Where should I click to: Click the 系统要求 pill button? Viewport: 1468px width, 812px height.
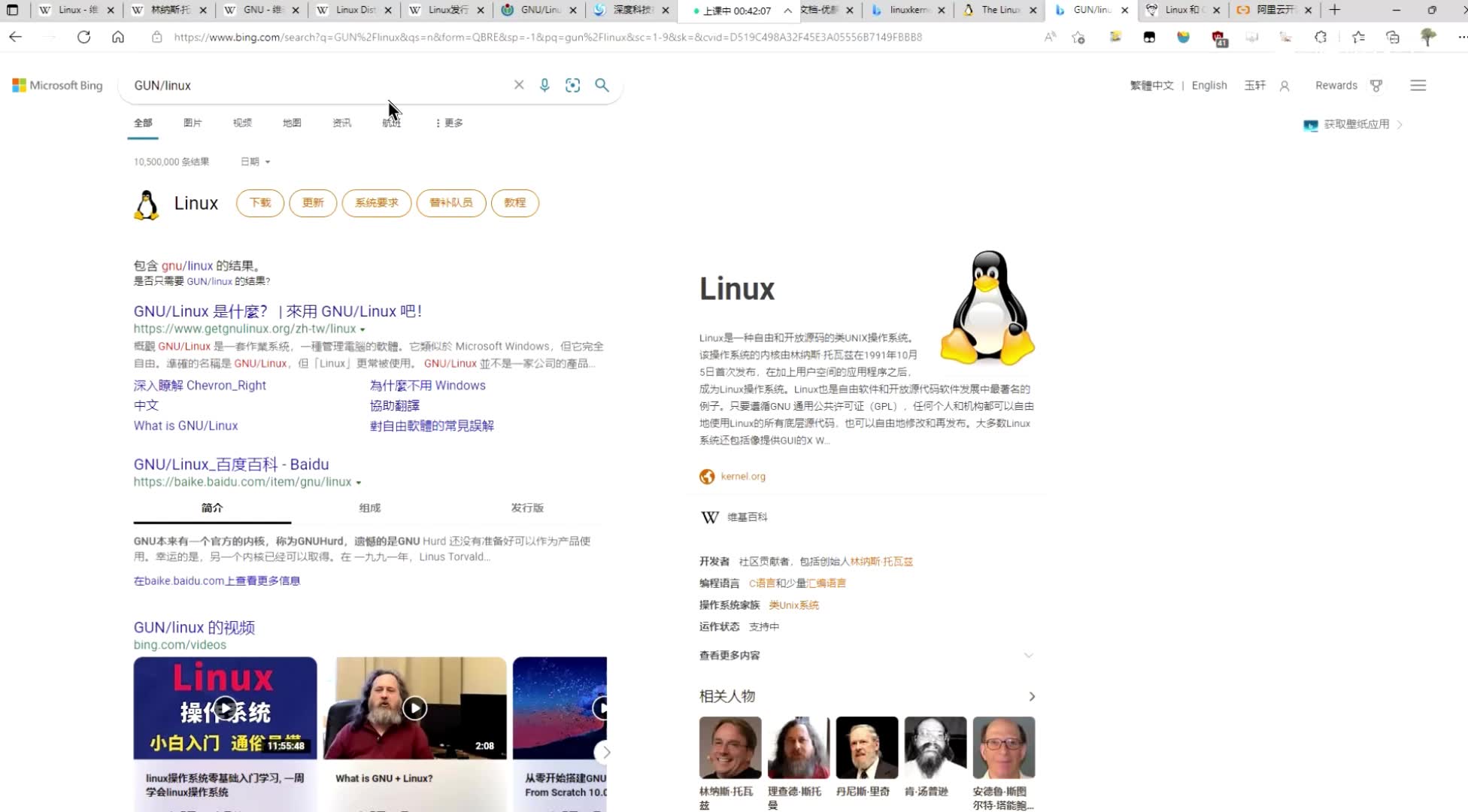click(377, 203)
